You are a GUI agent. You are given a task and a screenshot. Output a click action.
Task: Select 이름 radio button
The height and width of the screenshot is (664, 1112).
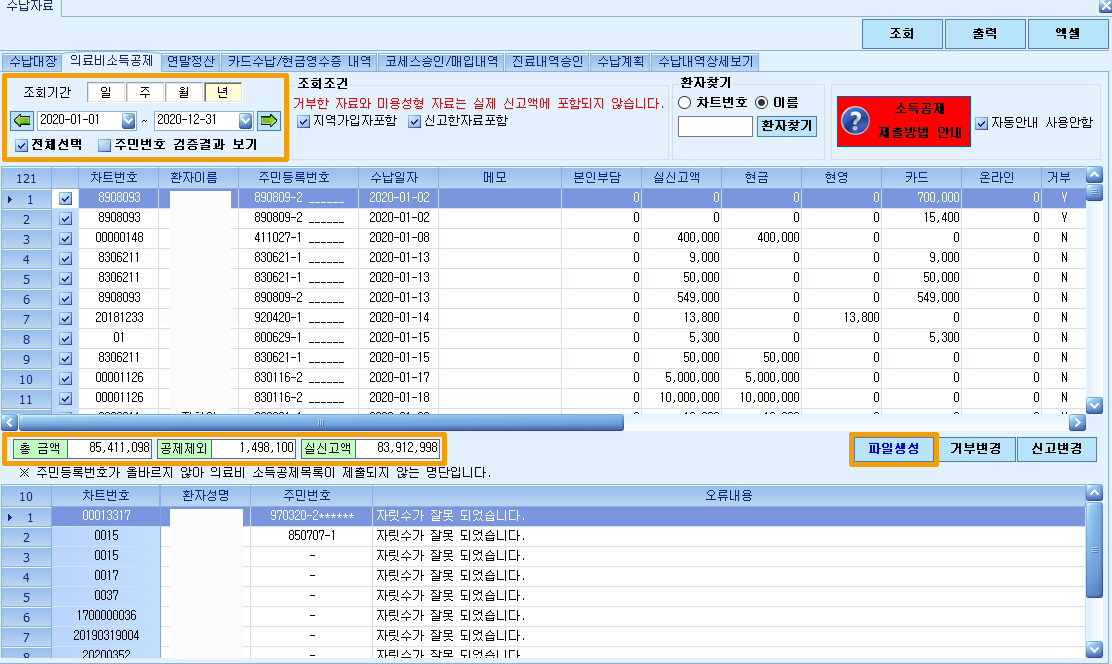pos(762,103)
